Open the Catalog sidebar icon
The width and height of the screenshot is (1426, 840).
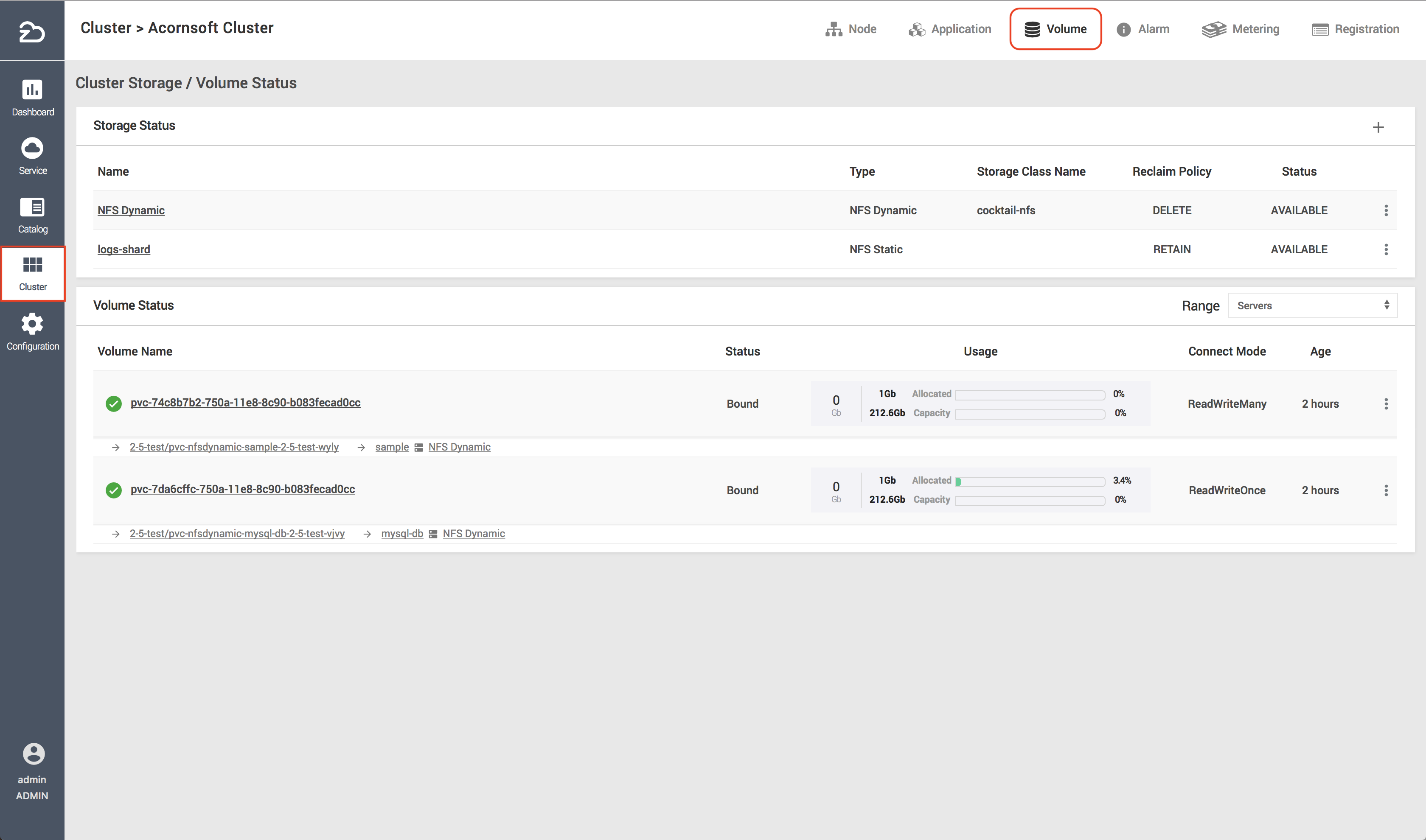point(32,207)
